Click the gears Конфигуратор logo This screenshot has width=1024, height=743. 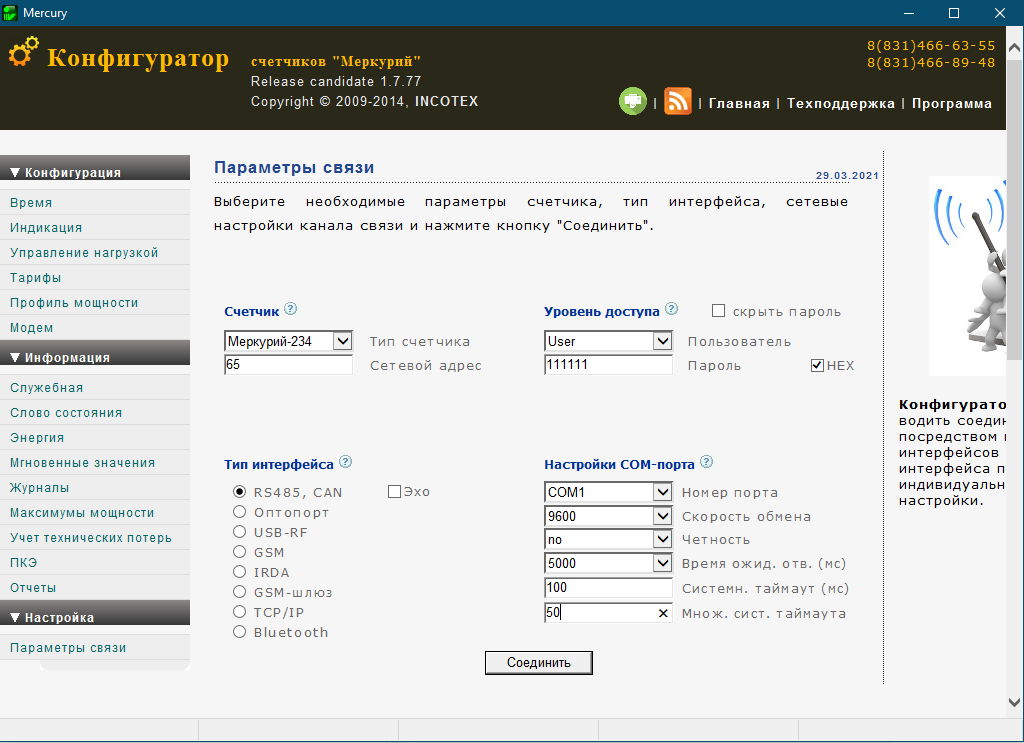24,52
